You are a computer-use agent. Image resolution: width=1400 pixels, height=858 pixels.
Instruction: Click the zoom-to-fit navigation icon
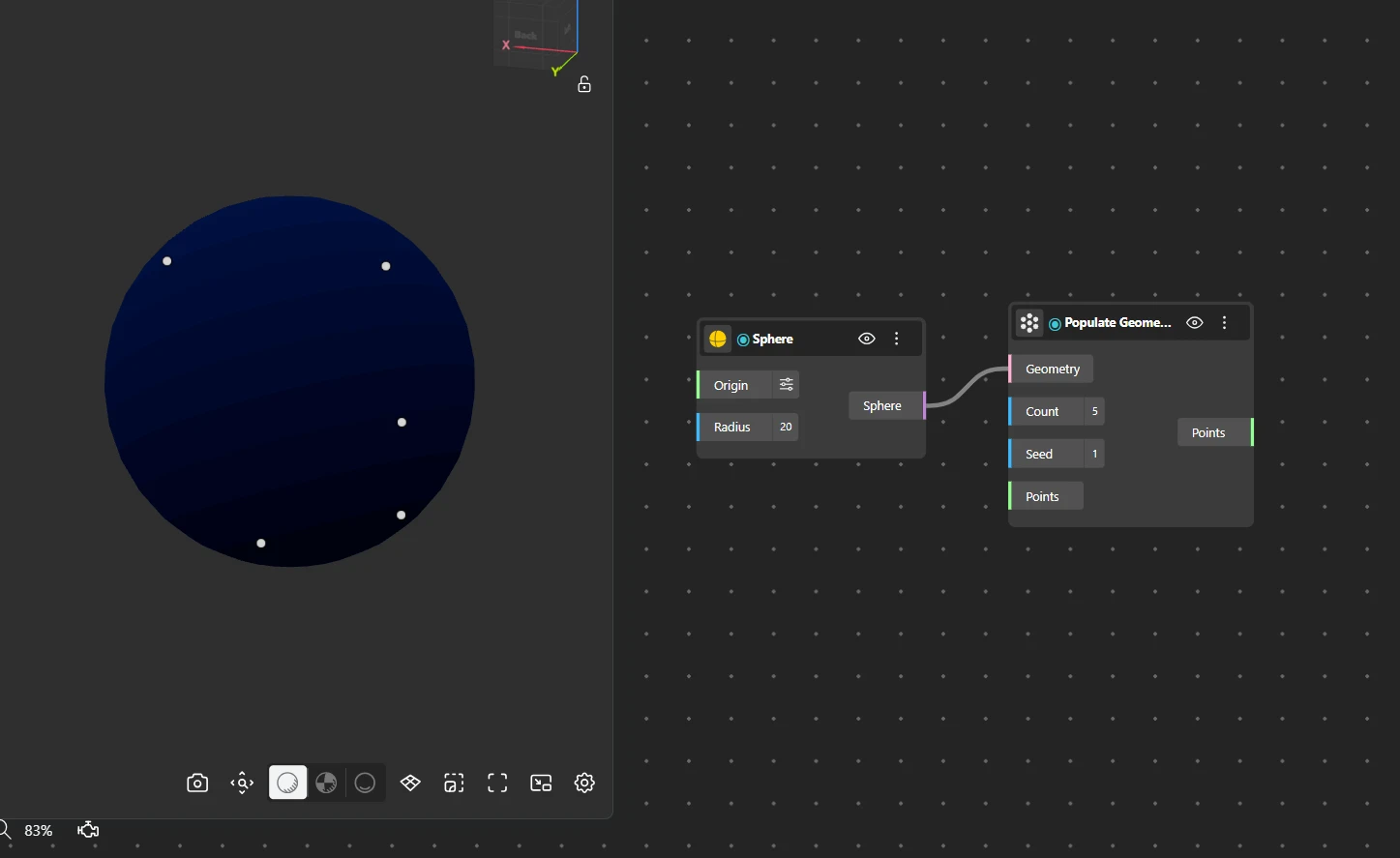[x=242, y=783]
